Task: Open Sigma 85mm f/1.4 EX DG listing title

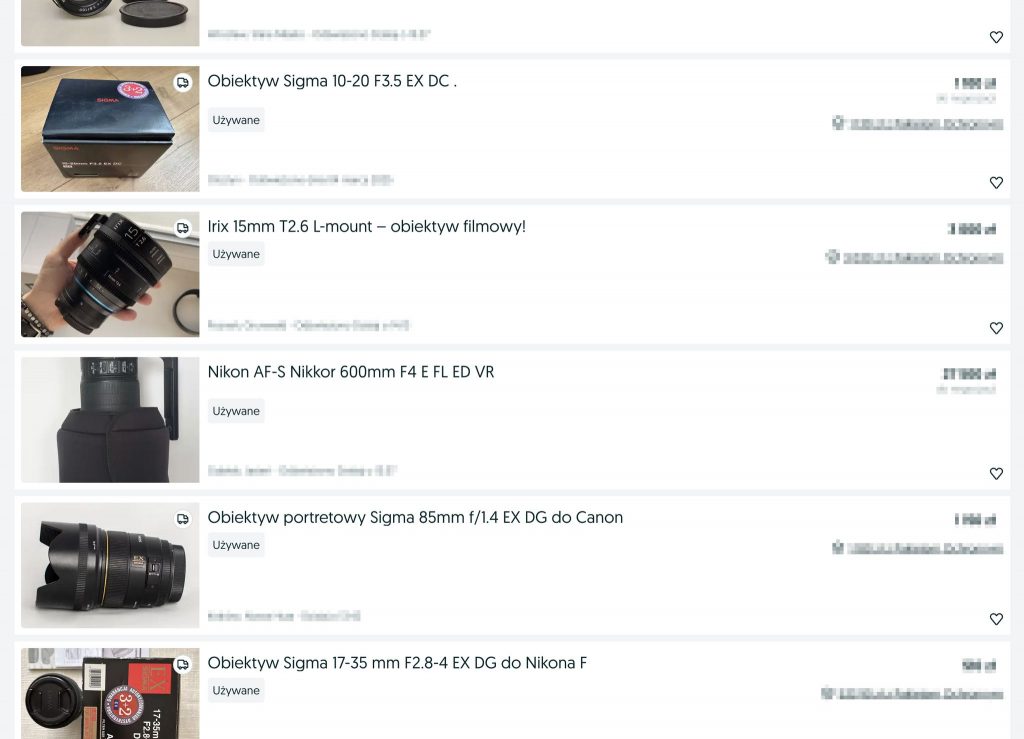Action: point(415,518)
